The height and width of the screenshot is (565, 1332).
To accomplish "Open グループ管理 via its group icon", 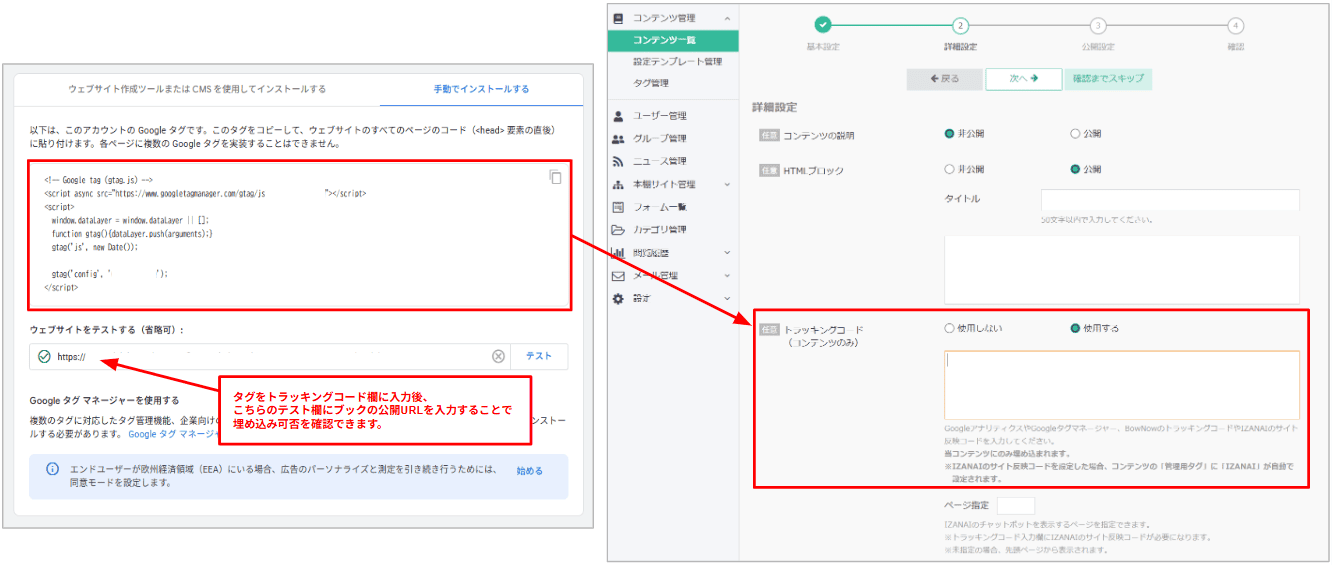I will click(618, 139).
